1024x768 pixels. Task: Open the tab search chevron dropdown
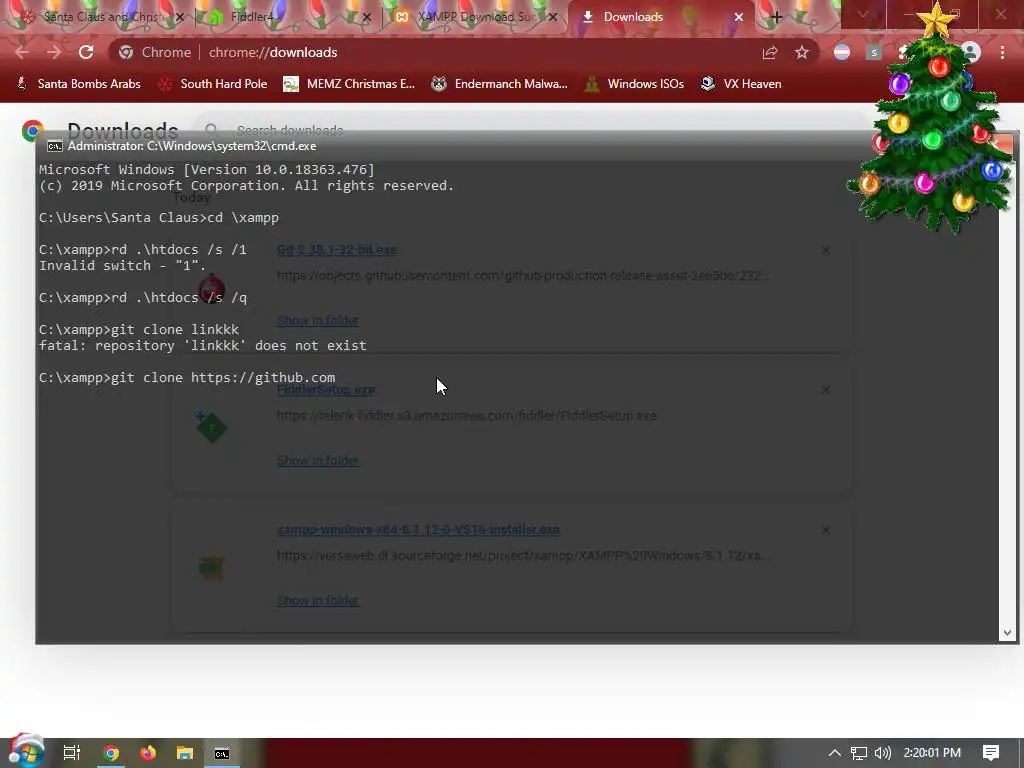(x=863, y=14)
